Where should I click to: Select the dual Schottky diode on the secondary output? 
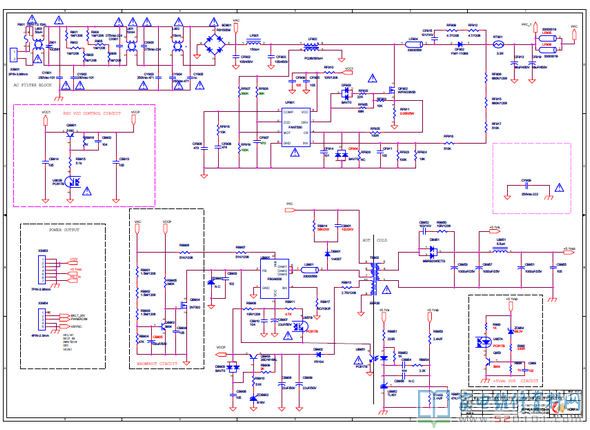(x=432, y=252)
